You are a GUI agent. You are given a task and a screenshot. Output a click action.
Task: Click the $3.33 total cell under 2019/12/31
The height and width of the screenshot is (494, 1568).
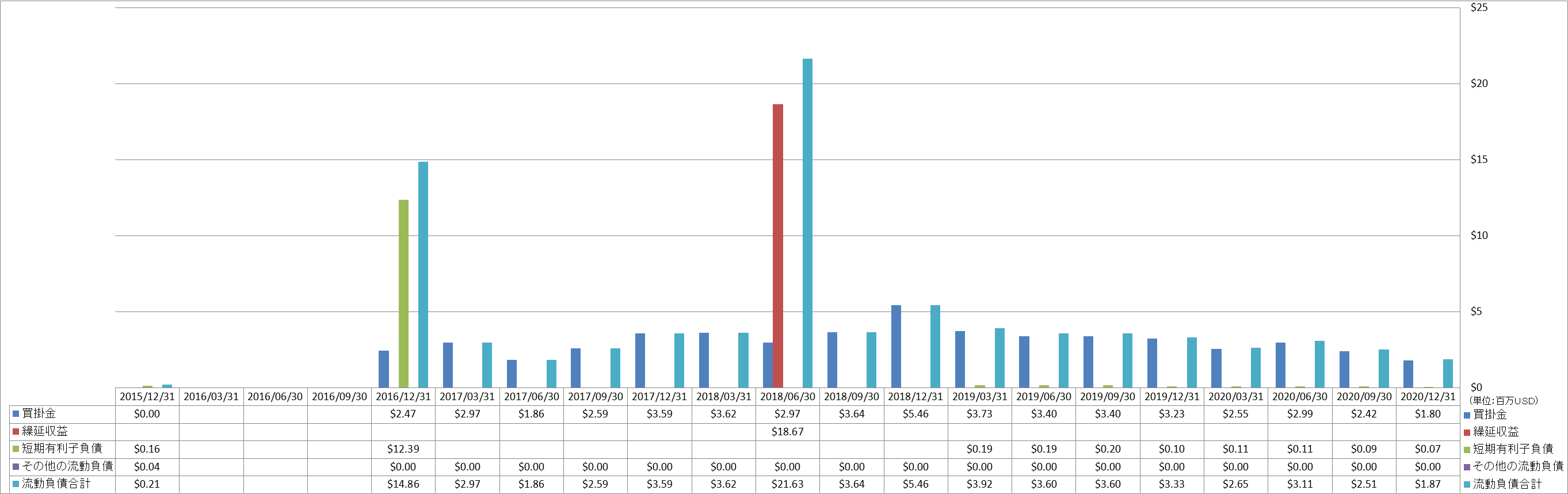point(1172,484)
